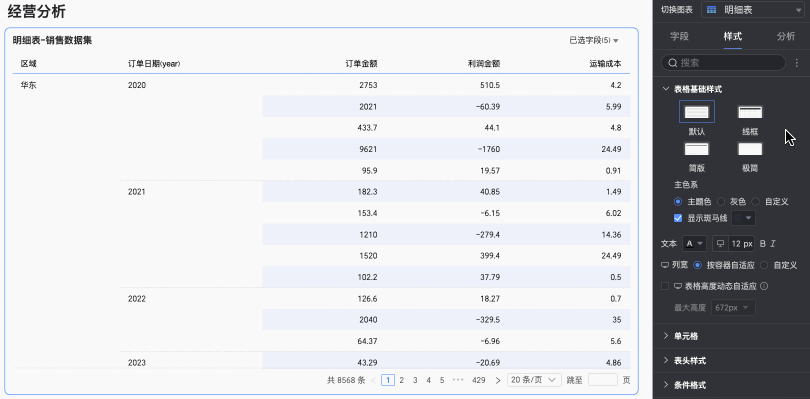Toggle bold text formatting
Screen dimensions: 810x399
click(x=763, y=243)
